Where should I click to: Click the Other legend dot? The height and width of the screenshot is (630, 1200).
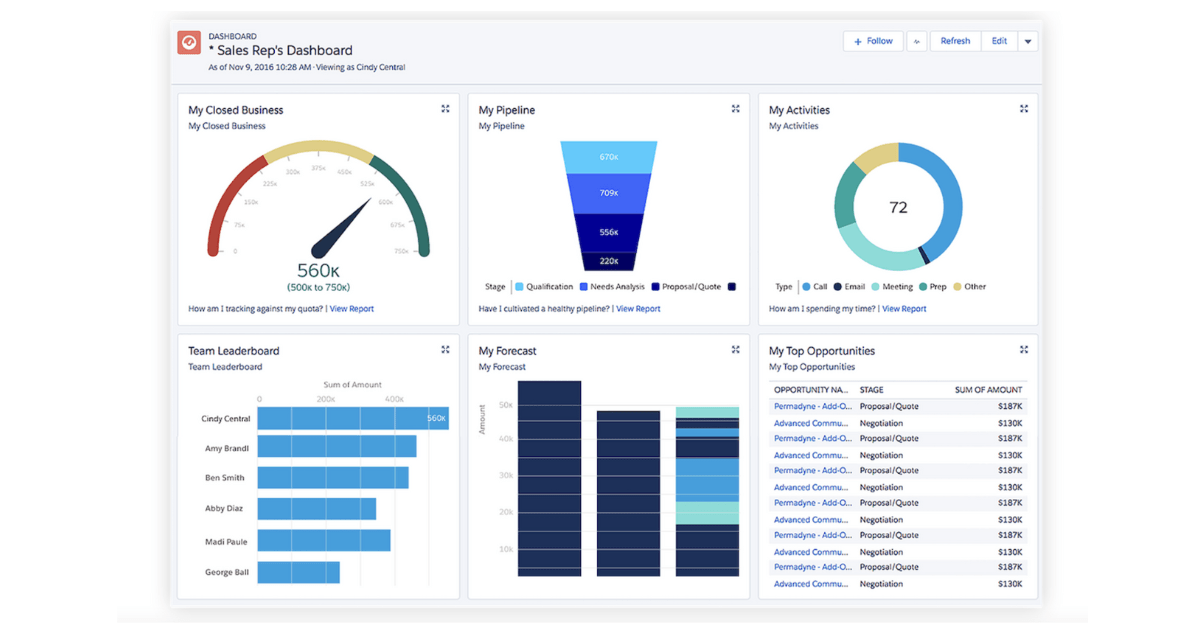(x=957, y=287)
